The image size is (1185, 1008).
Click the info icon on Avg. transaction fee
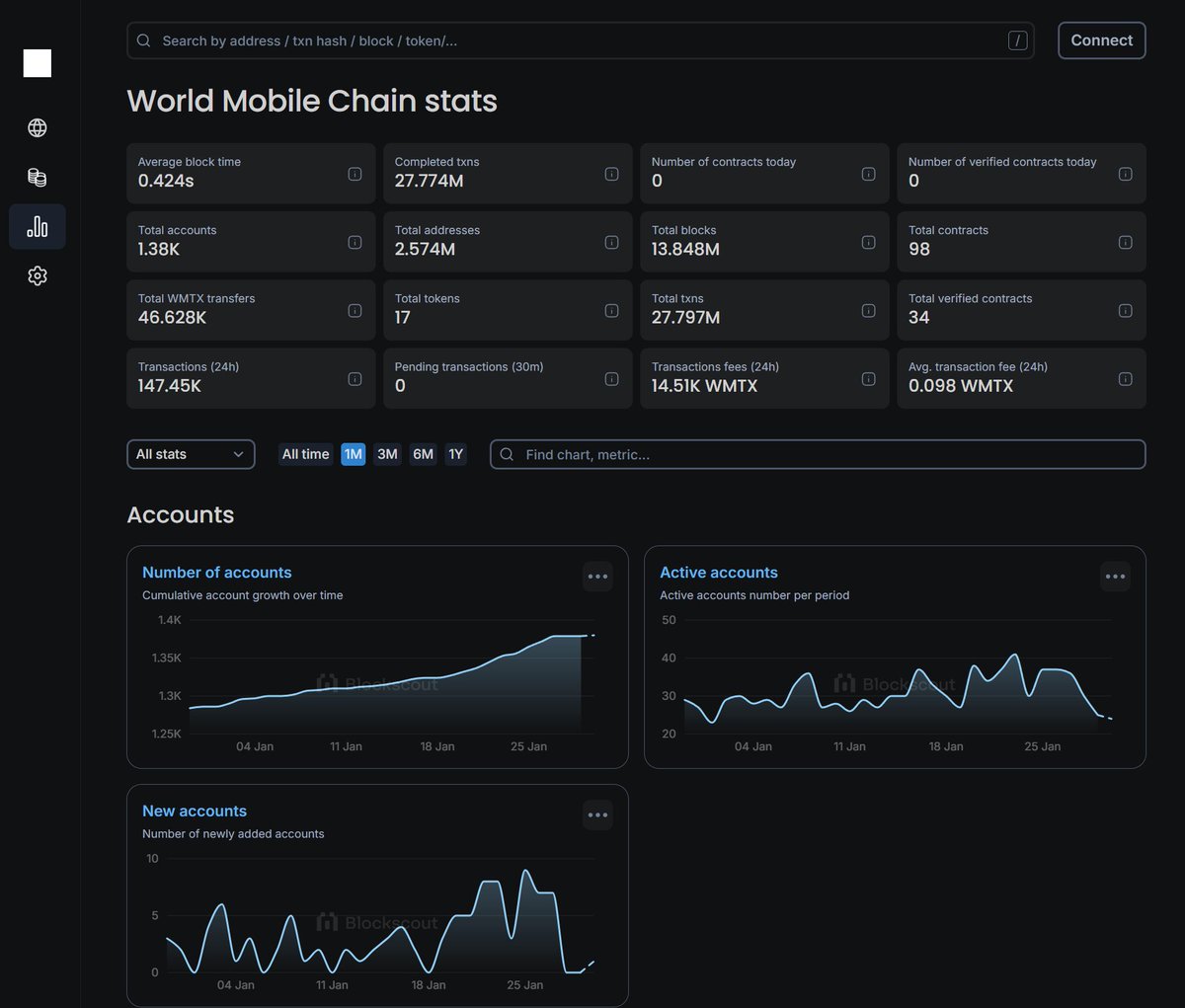[1125, 378]
